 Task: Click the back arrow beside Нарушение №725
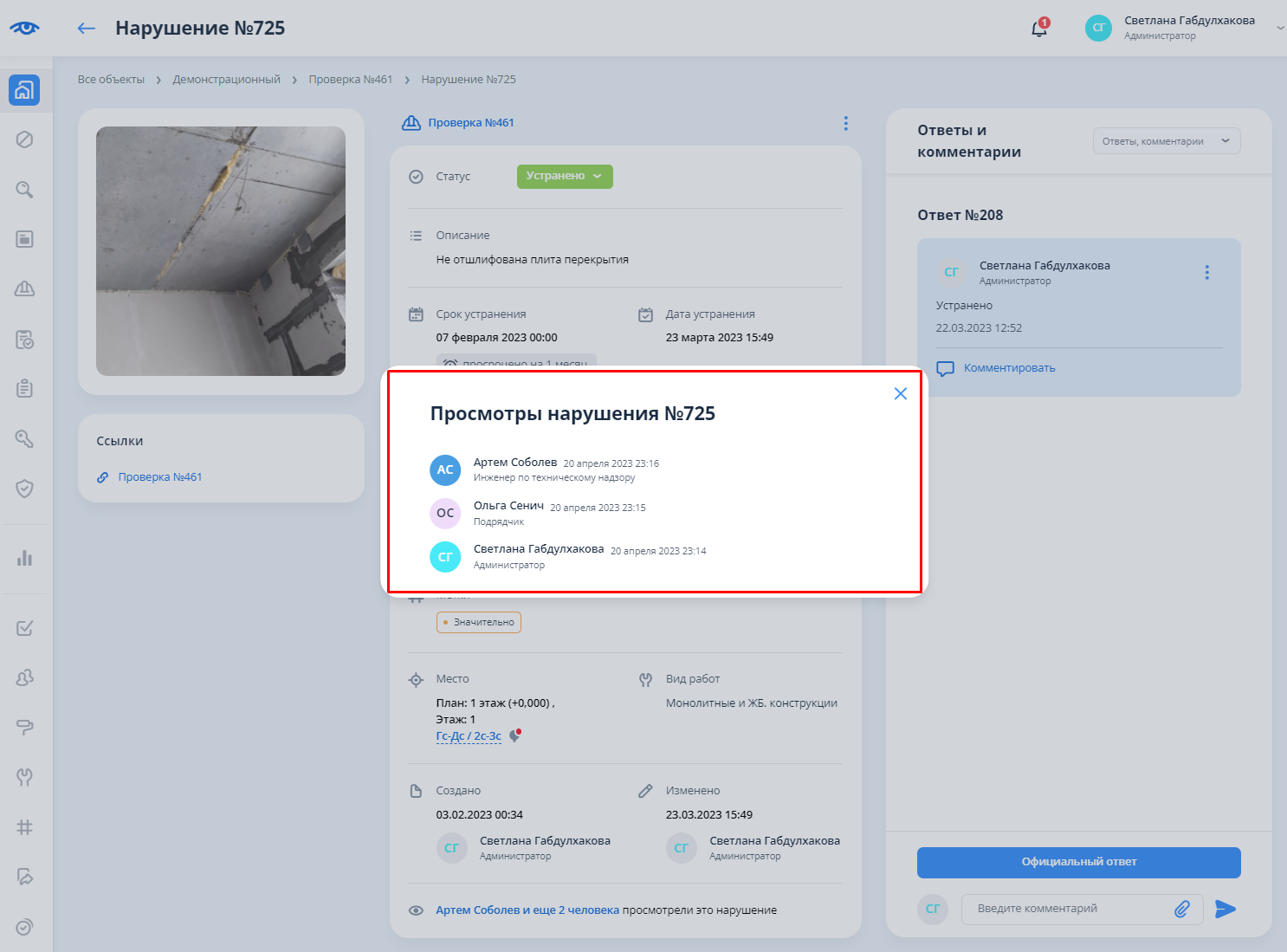coord(86,29)
